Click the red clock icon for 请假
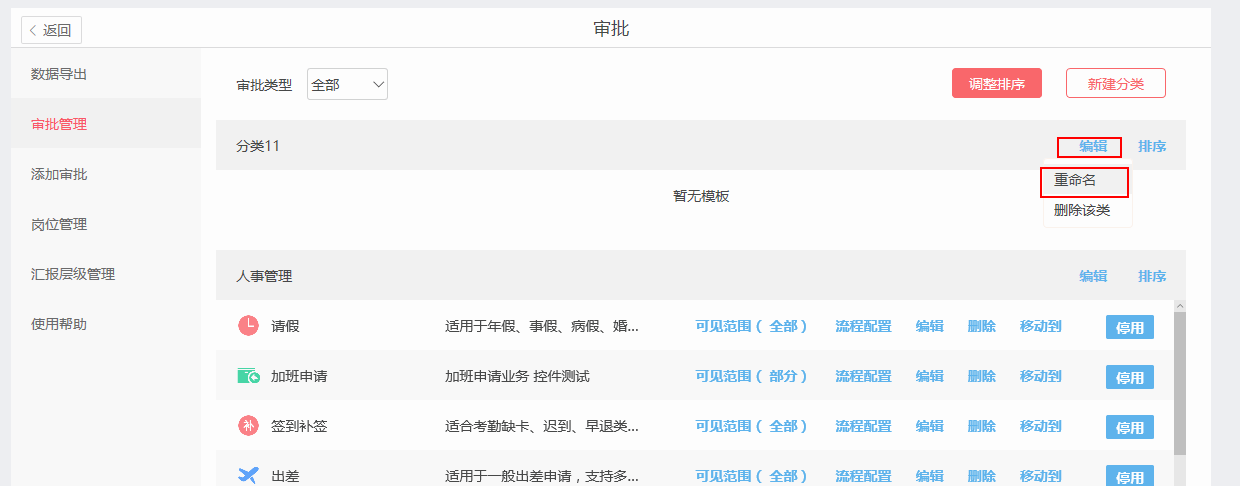The image size is (1240, 486). tap(248, 326)
